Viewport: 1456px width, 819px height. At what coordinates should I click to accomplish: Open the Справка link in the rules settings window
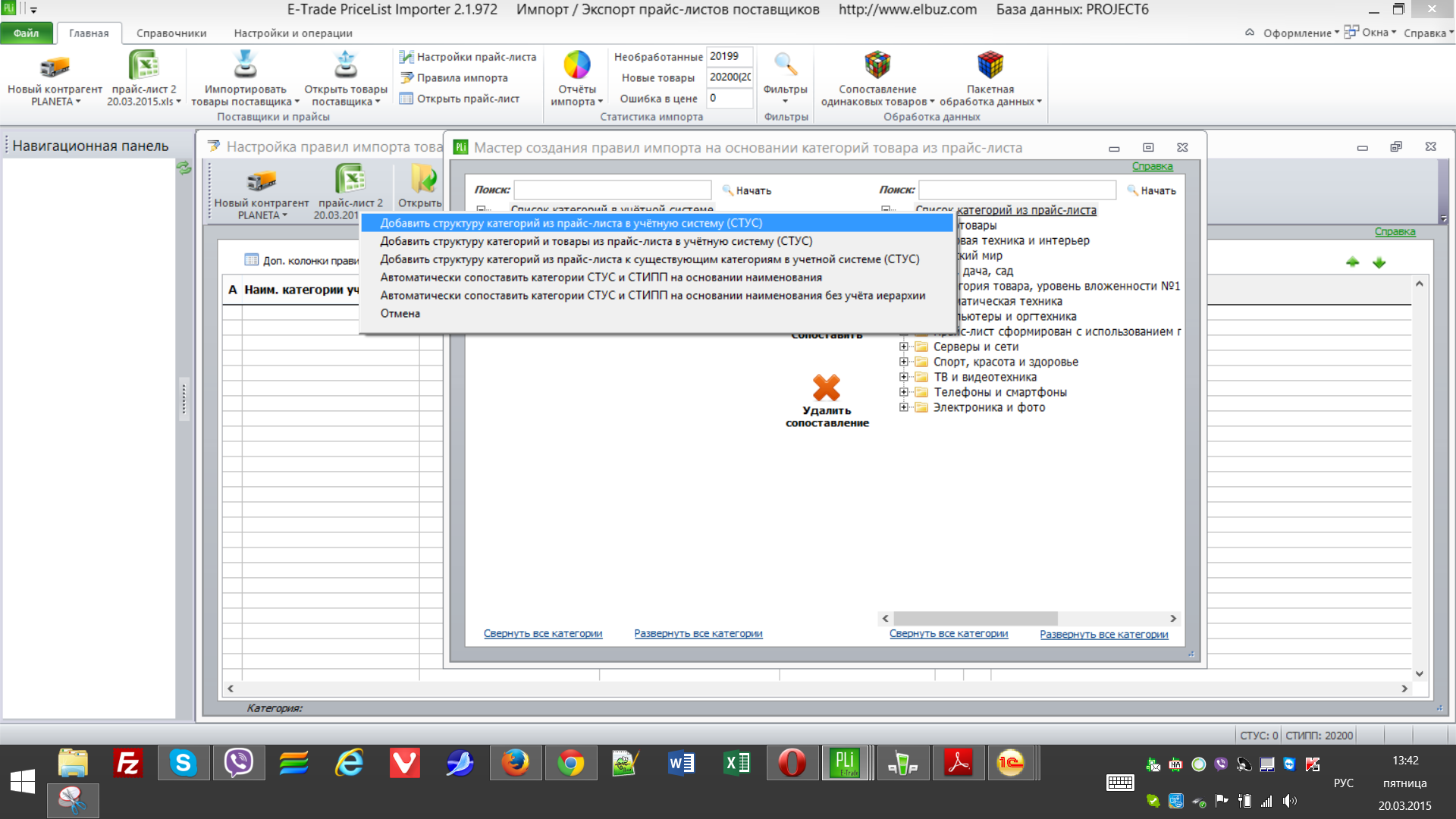point(1395,231)
